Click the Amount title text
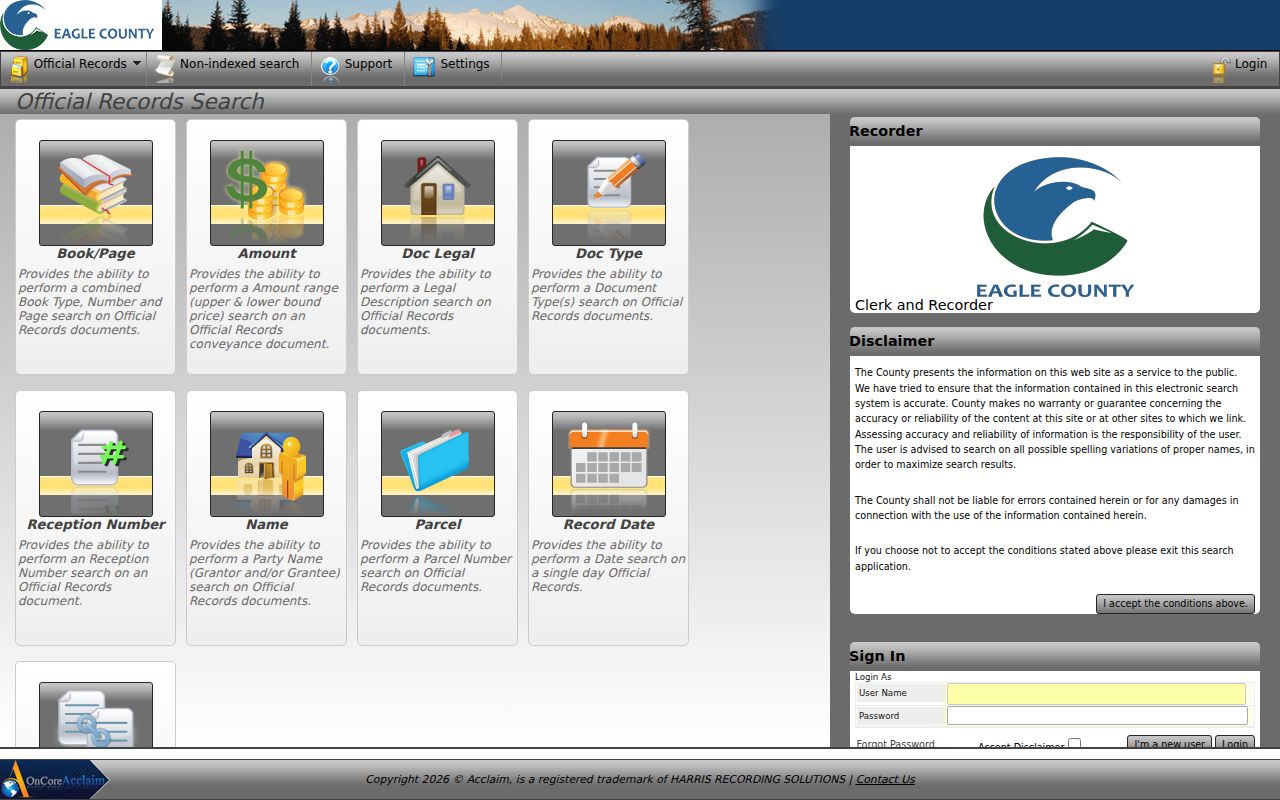Screen dimensions: 1280x800 click(x=267, y=254)
